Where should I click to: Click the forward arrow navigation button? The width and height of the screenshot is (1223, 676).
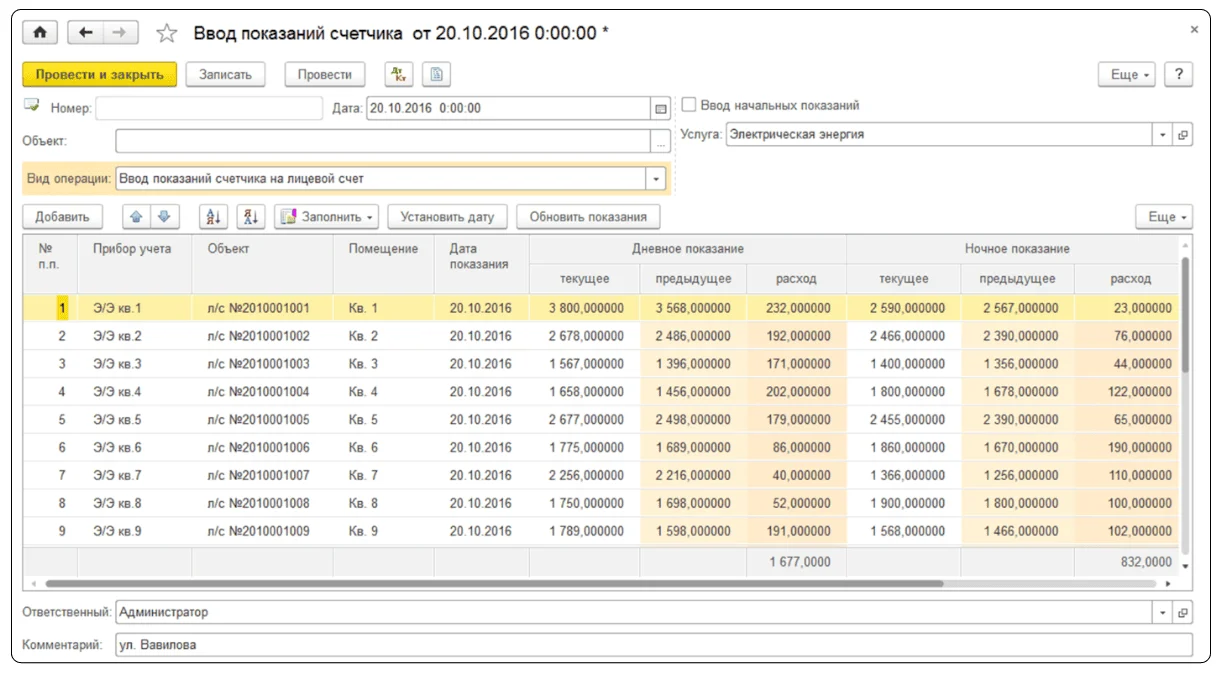point(120,33)
